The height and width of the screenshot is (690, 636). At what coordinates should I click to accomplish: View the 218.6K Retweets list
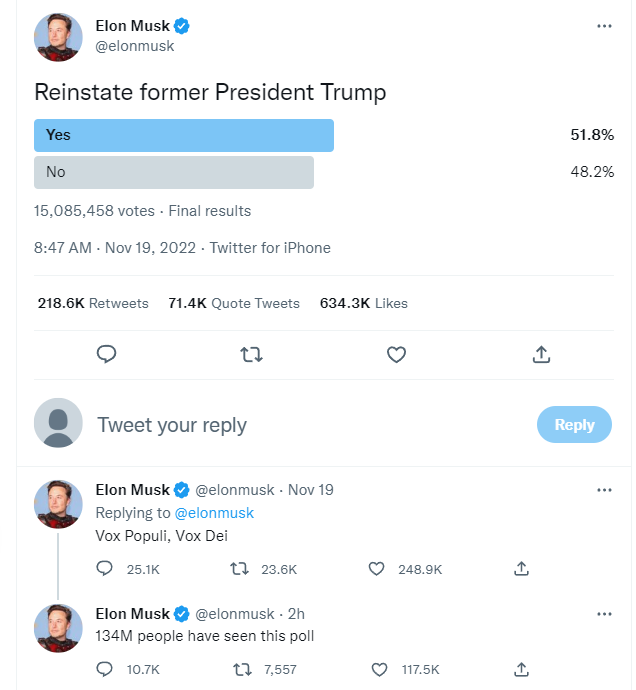tap(93, 303)
